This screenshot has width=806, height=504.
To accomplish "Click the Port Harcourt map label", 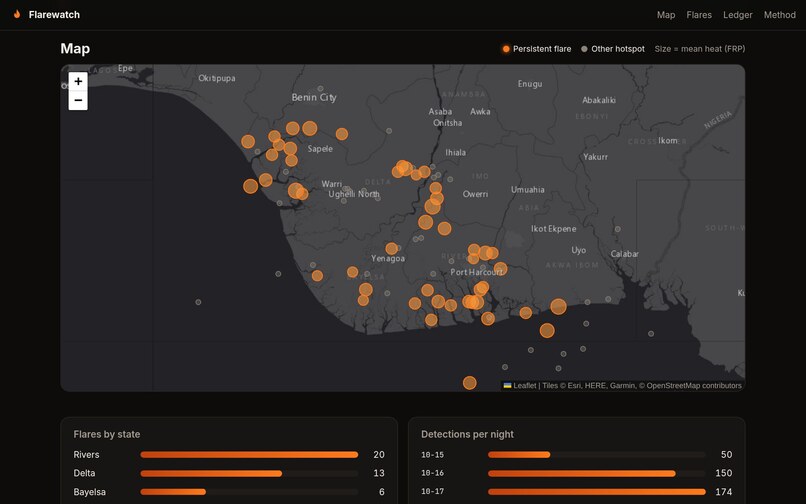I will (477, 272).
